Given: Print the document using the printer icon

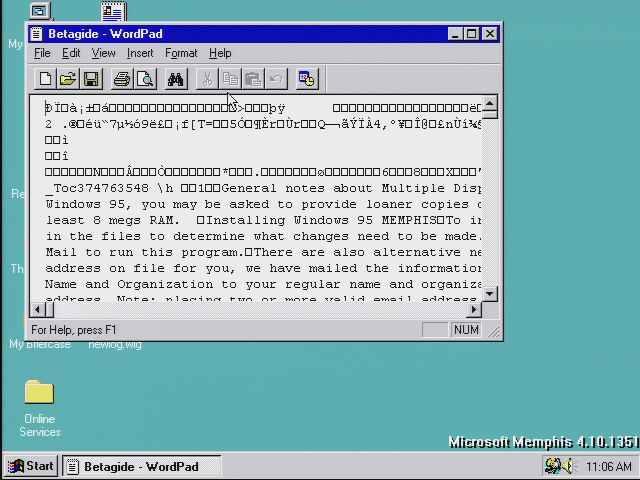Looking at the screenshot, I should coord(122,79).
